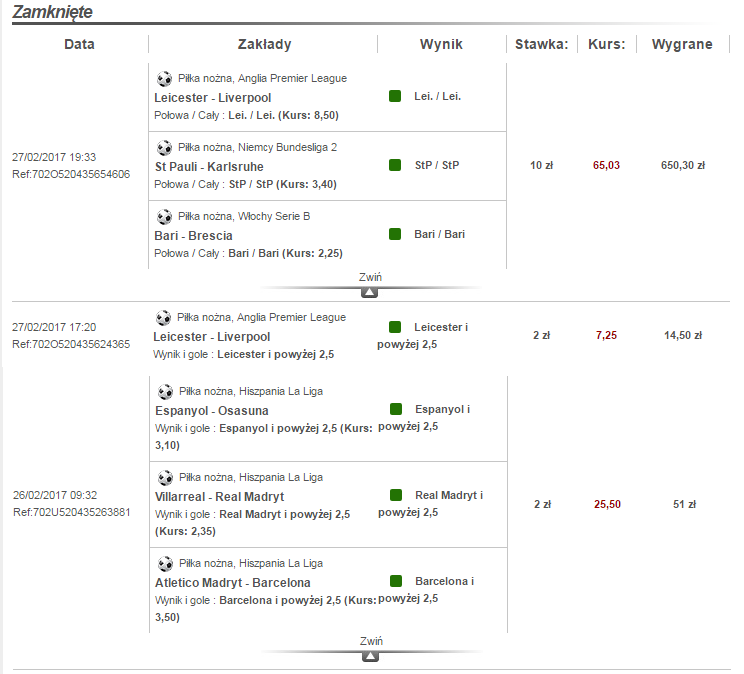Select the Zamknięte section heading

click(52, 12)
